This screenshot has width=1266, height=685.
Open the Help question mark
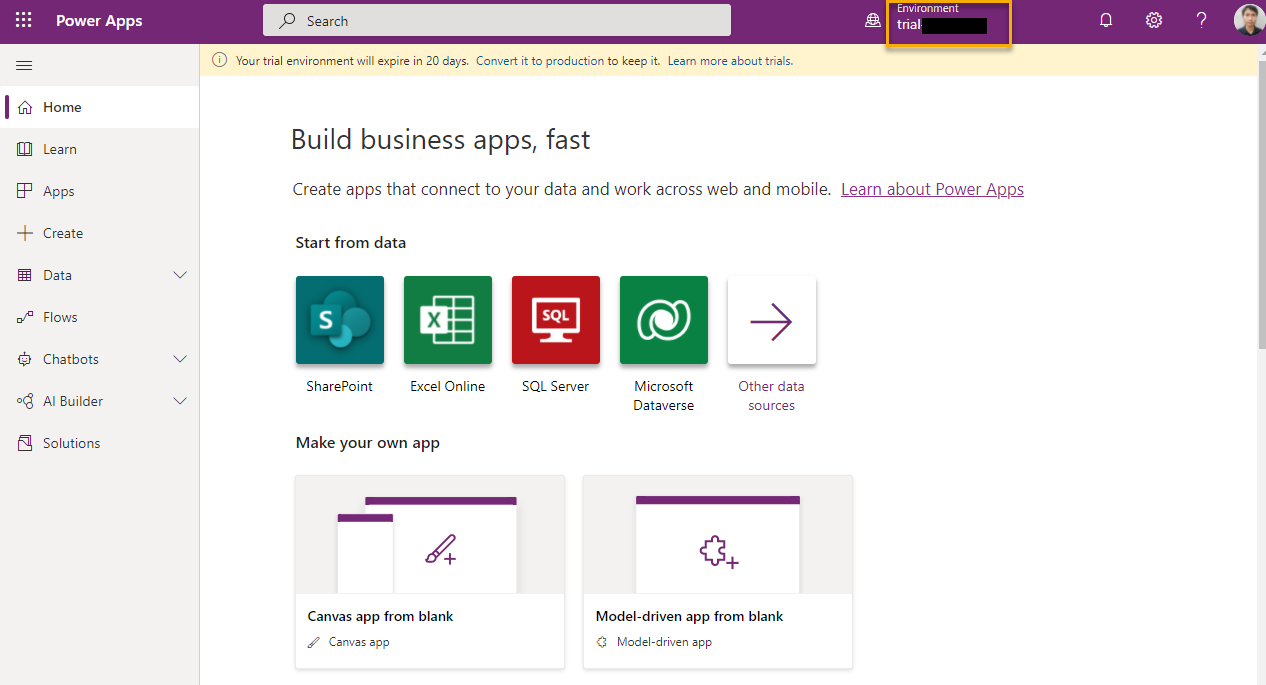(1202, 21)
